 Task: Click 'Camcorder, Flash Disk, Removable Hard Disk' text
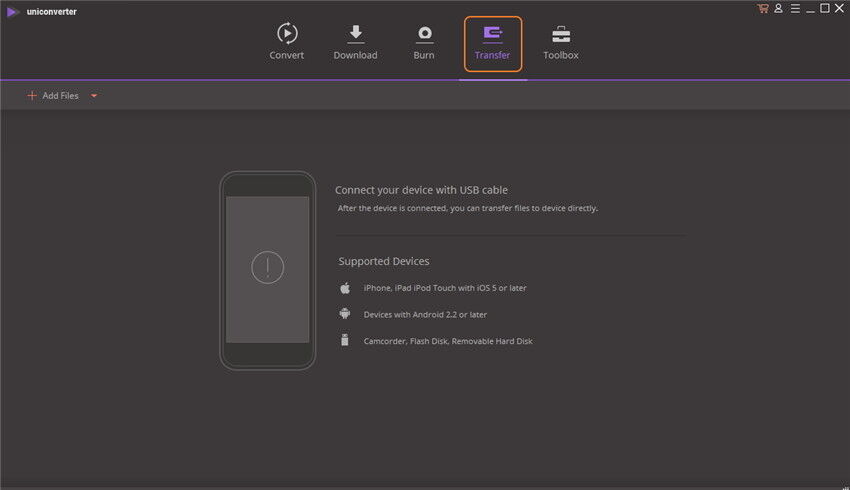(x=448, y=341)
